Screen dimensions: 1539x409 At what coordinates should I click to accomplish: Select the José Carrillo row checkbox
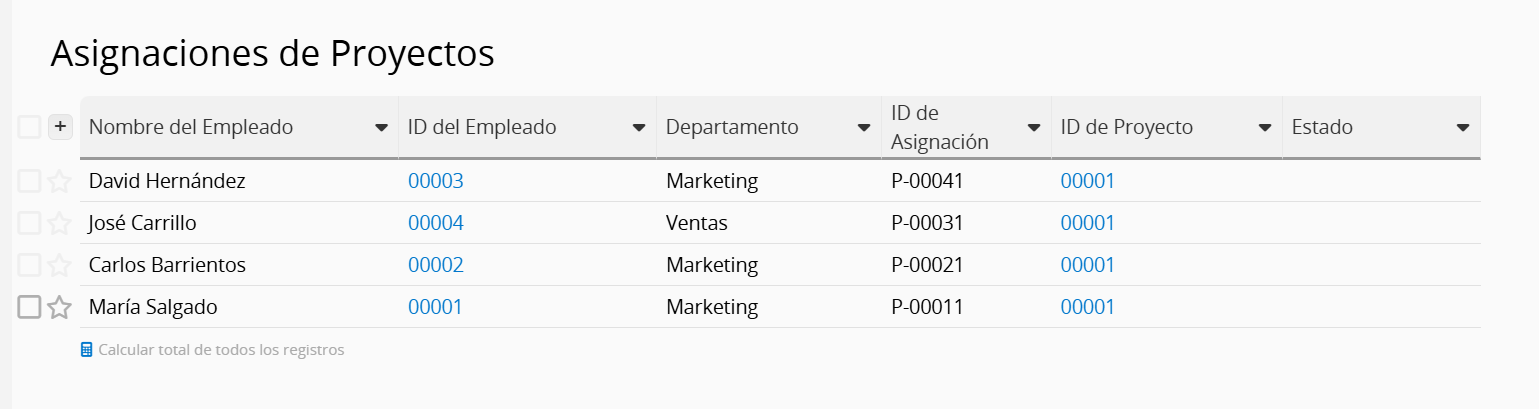coord(29,223)
